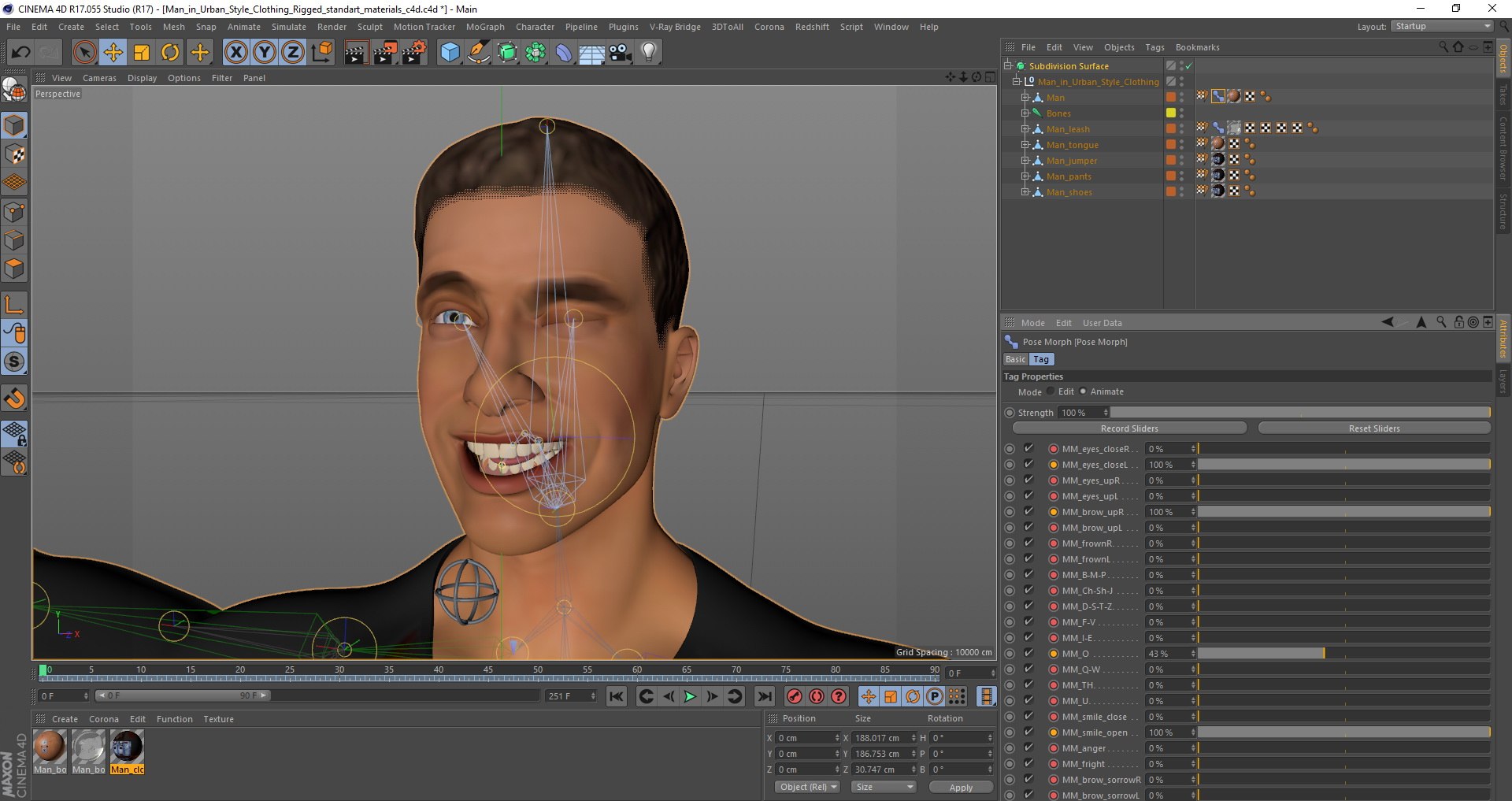Add a Subdivision Surface generator icon
The image size is (1512, 801).
[507, 53]
